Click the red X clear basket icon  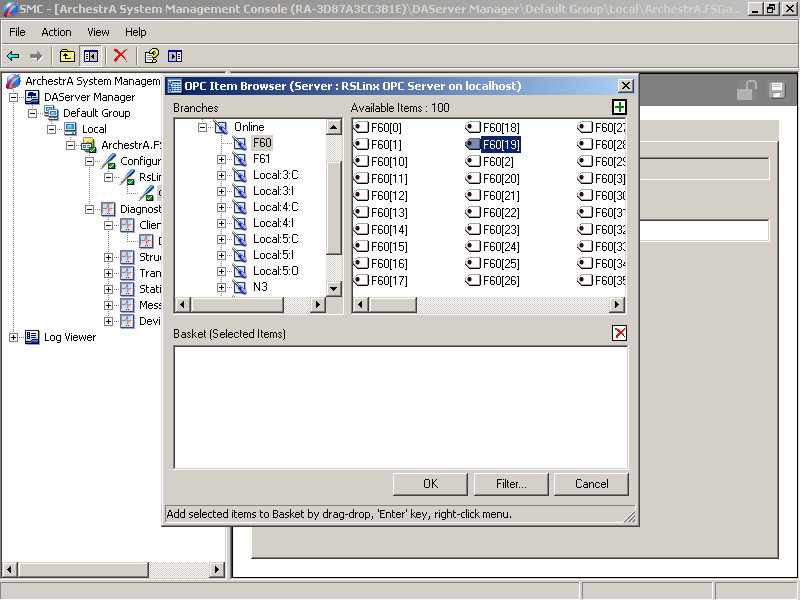(x=620, y=333)
